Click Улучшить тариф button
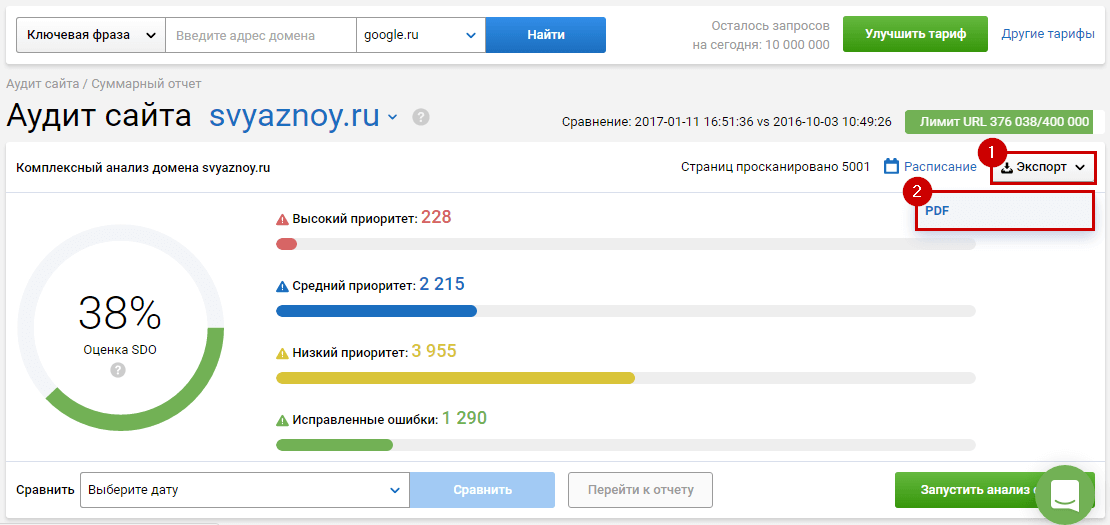Image resolution: width=1110 pixels, height=525 pixels. 915,34
